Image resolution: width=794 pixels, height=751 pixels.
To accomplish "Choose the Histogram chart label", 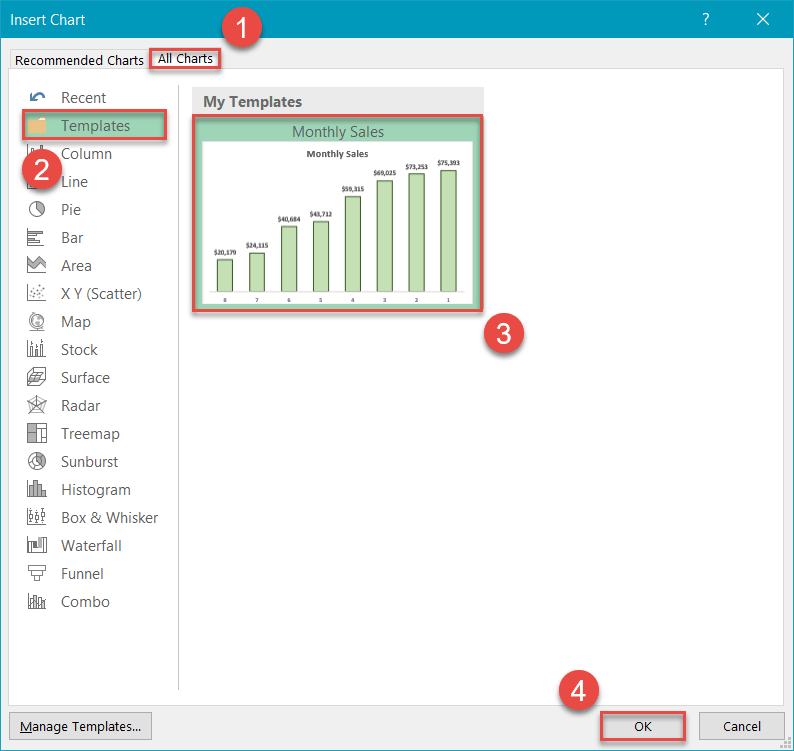I will [x=96, y=490].
